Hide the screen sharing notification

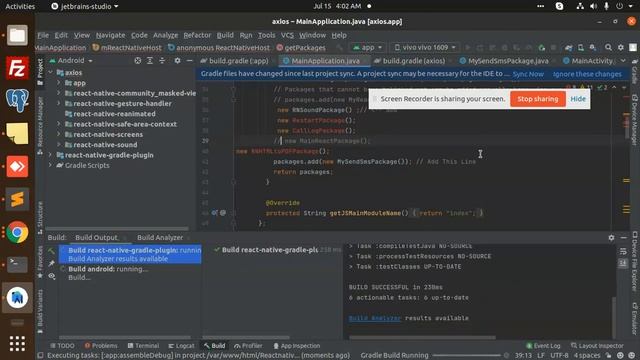578,99
